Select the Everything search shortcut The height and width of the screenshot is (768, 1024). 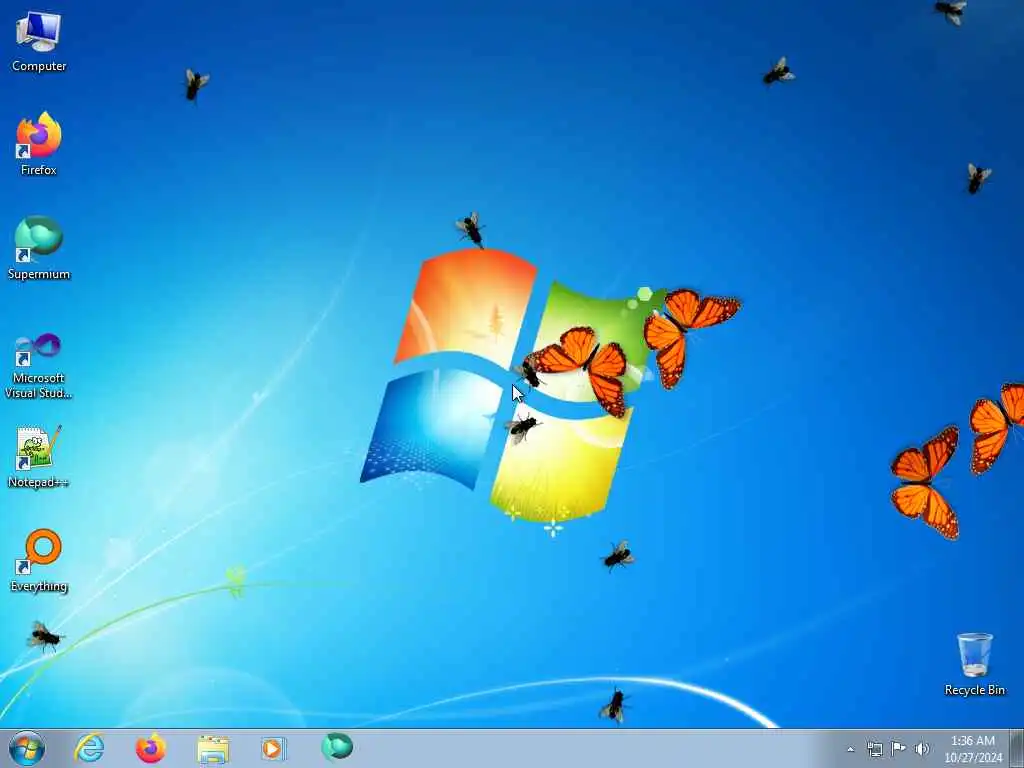(39, 560)
